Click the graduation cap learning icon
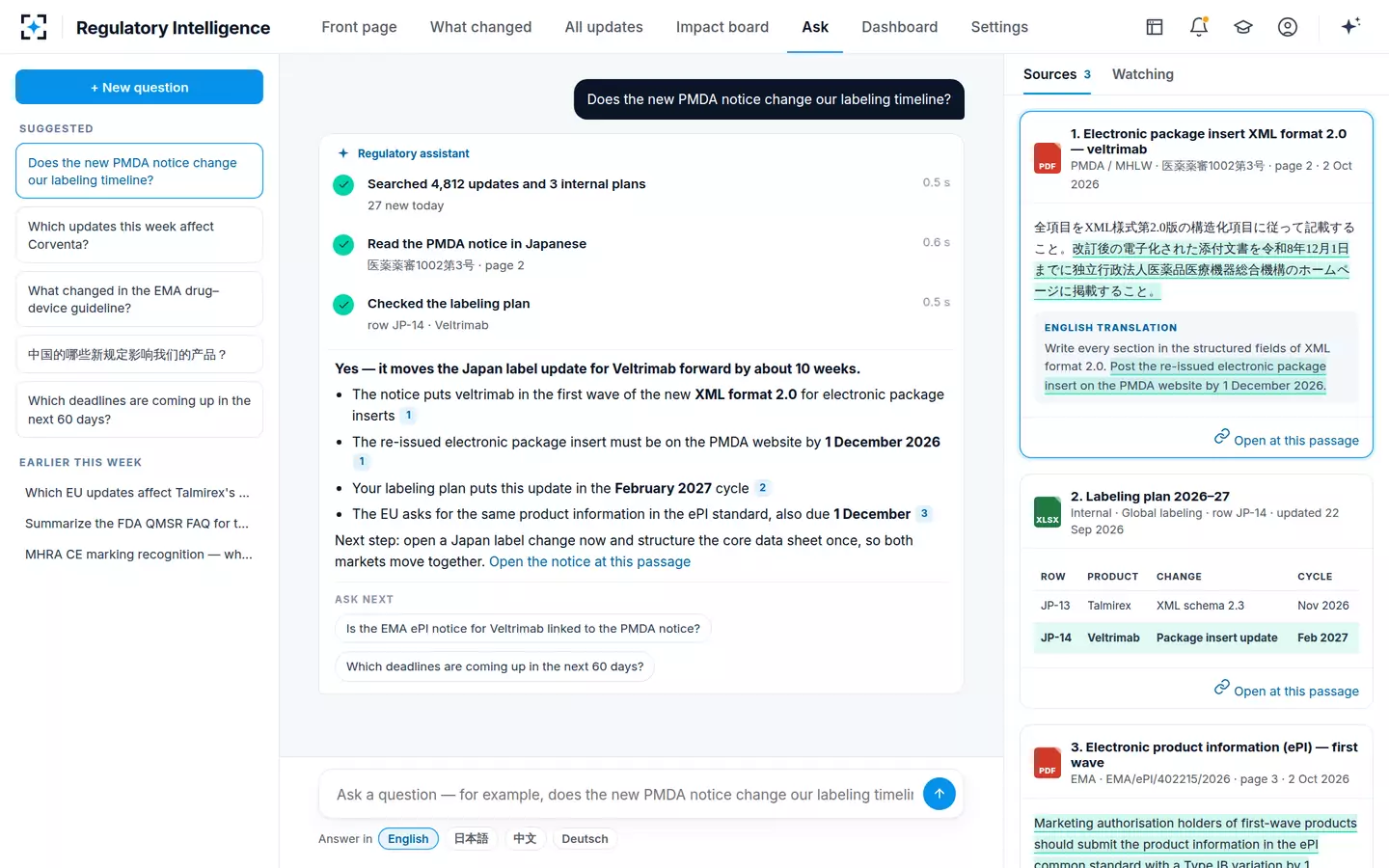This screenshot has height=868, width=1389. [x=1243, y=27]
